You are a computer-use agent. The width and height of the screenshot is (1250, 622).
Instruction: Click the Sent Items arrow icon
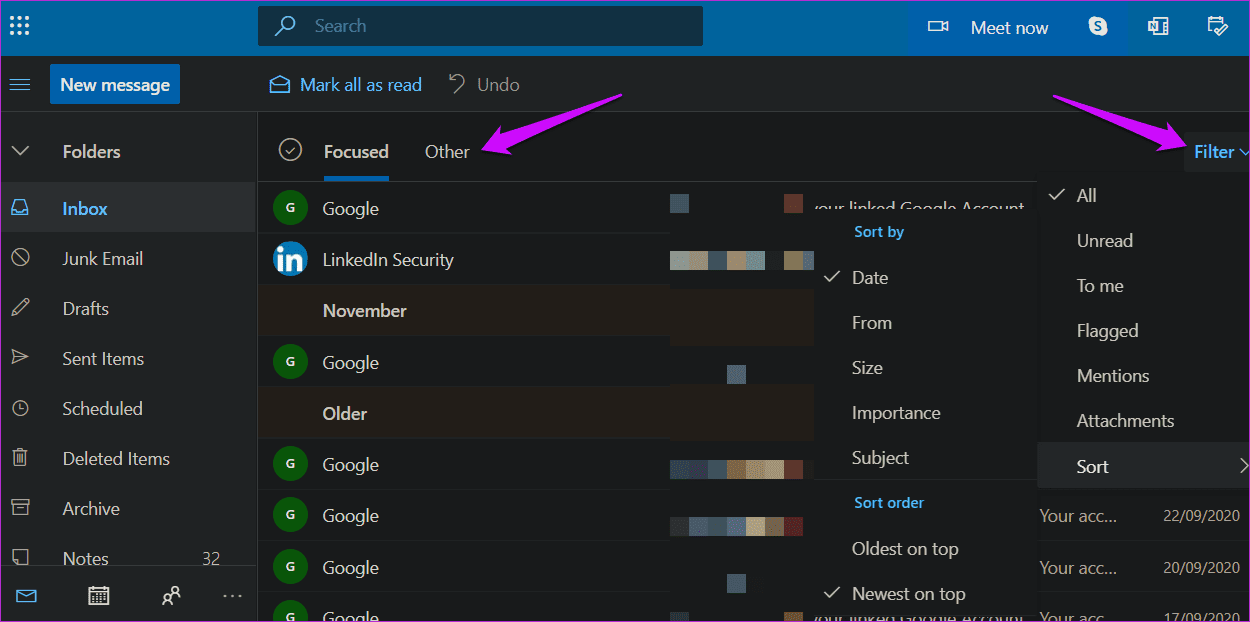coord(20,358)
